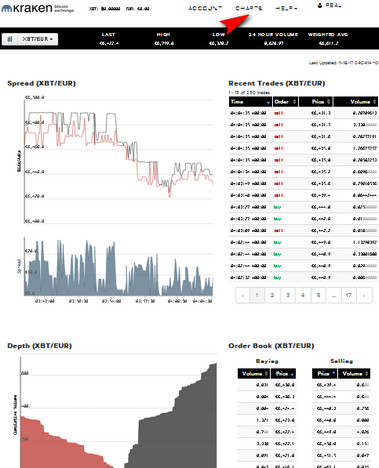Click the previous page arrow
Image resolution: width=379 pixels, height=468 pixels.
tap(243, 295)
